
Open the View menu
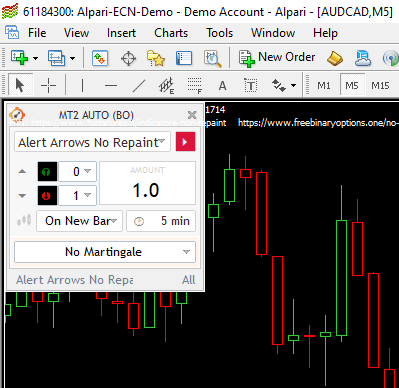[76, 33]
